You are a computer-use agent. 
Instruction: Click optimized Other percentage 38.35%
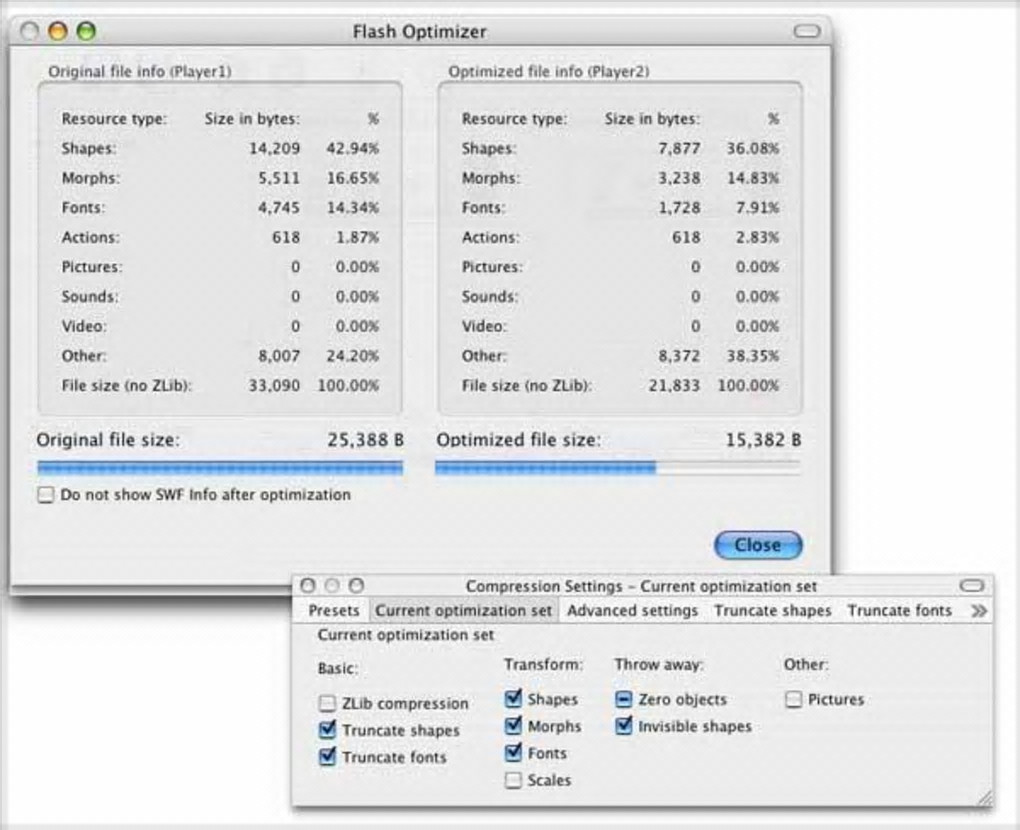(x=753, y=356)
